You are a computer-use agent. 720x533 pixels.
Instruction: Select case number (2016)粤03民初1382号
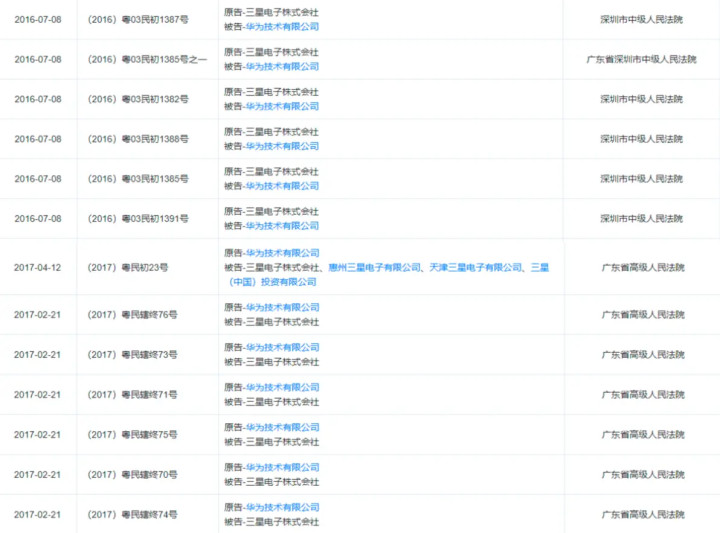[138, 99]
